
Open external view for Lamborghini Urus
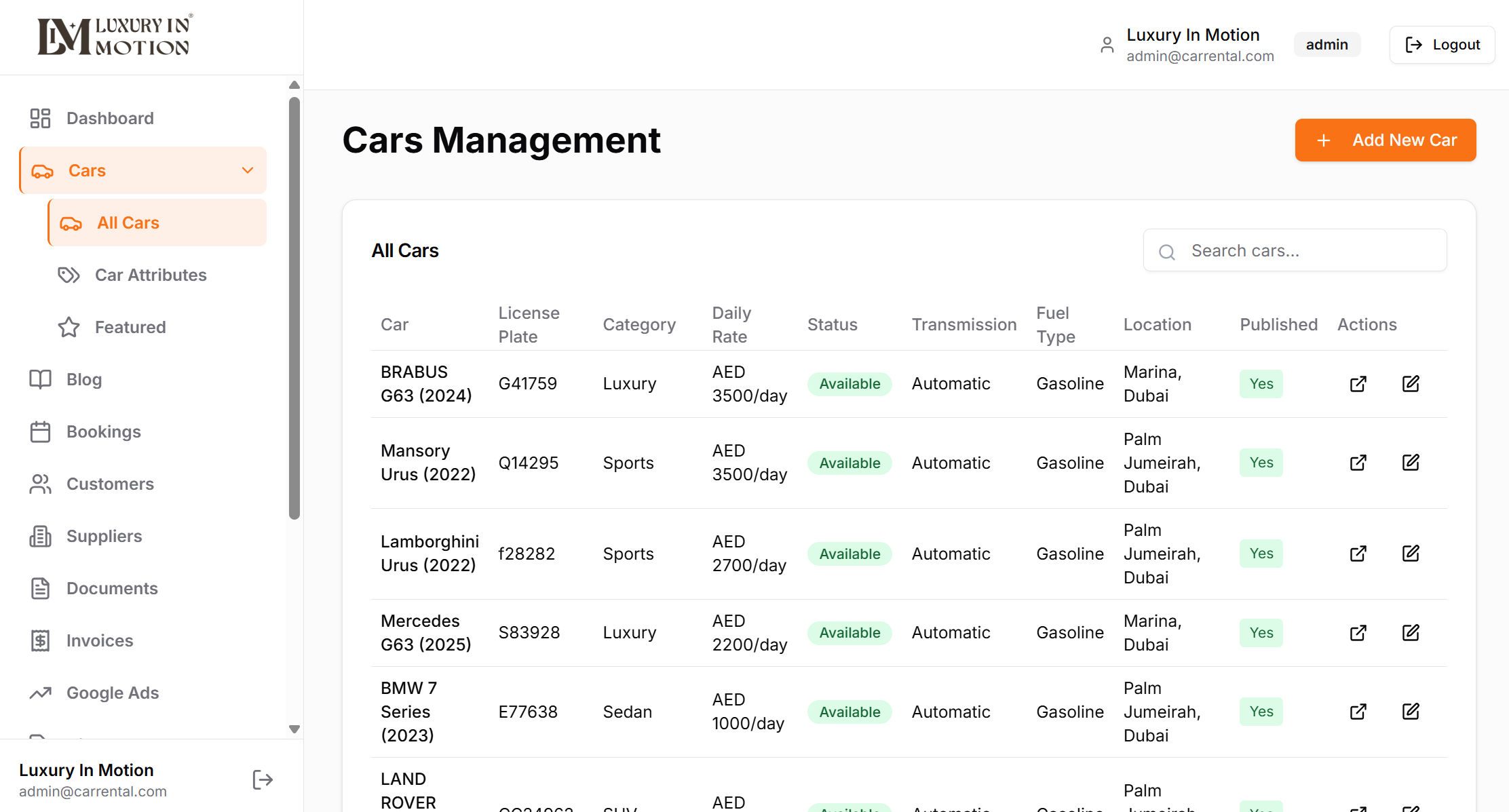1358,554
